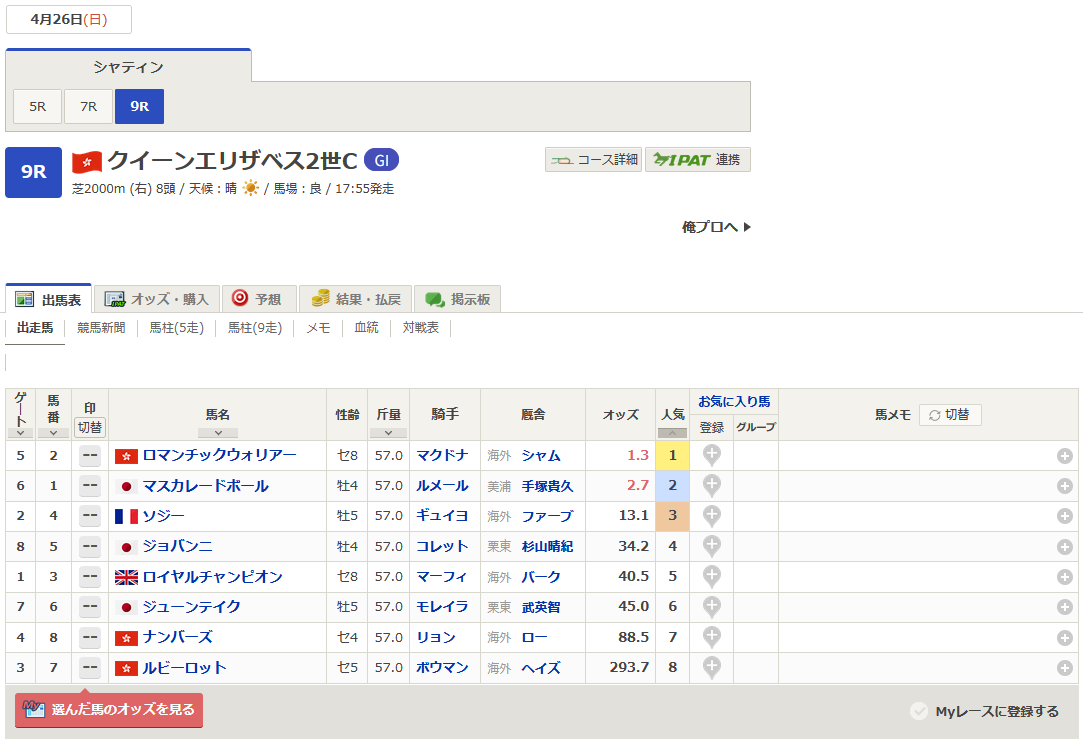Screen dimensions: 1083x742
Task: Switch to 掲示板 tab
Action: 457,299
